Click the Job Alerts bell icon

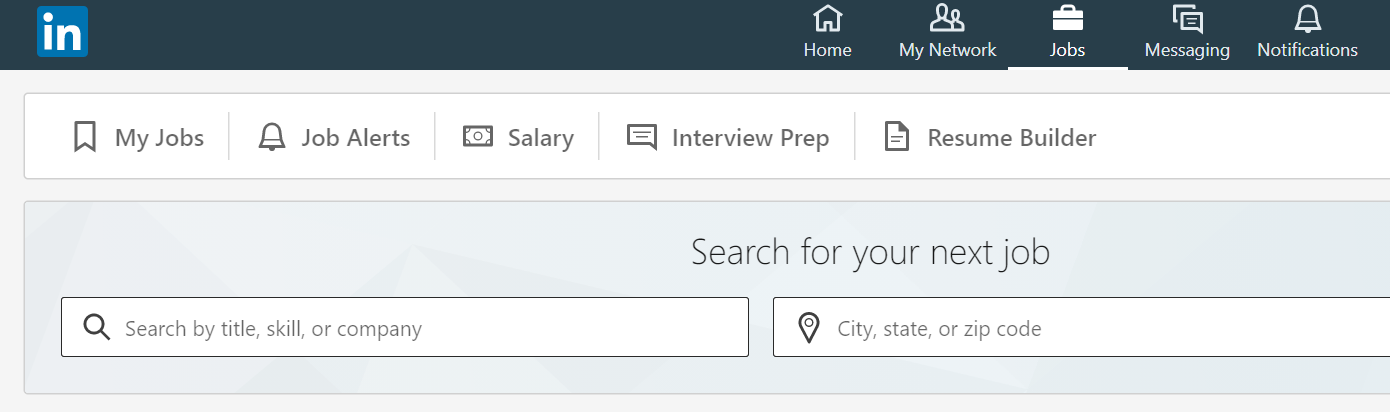coord(271,137)
